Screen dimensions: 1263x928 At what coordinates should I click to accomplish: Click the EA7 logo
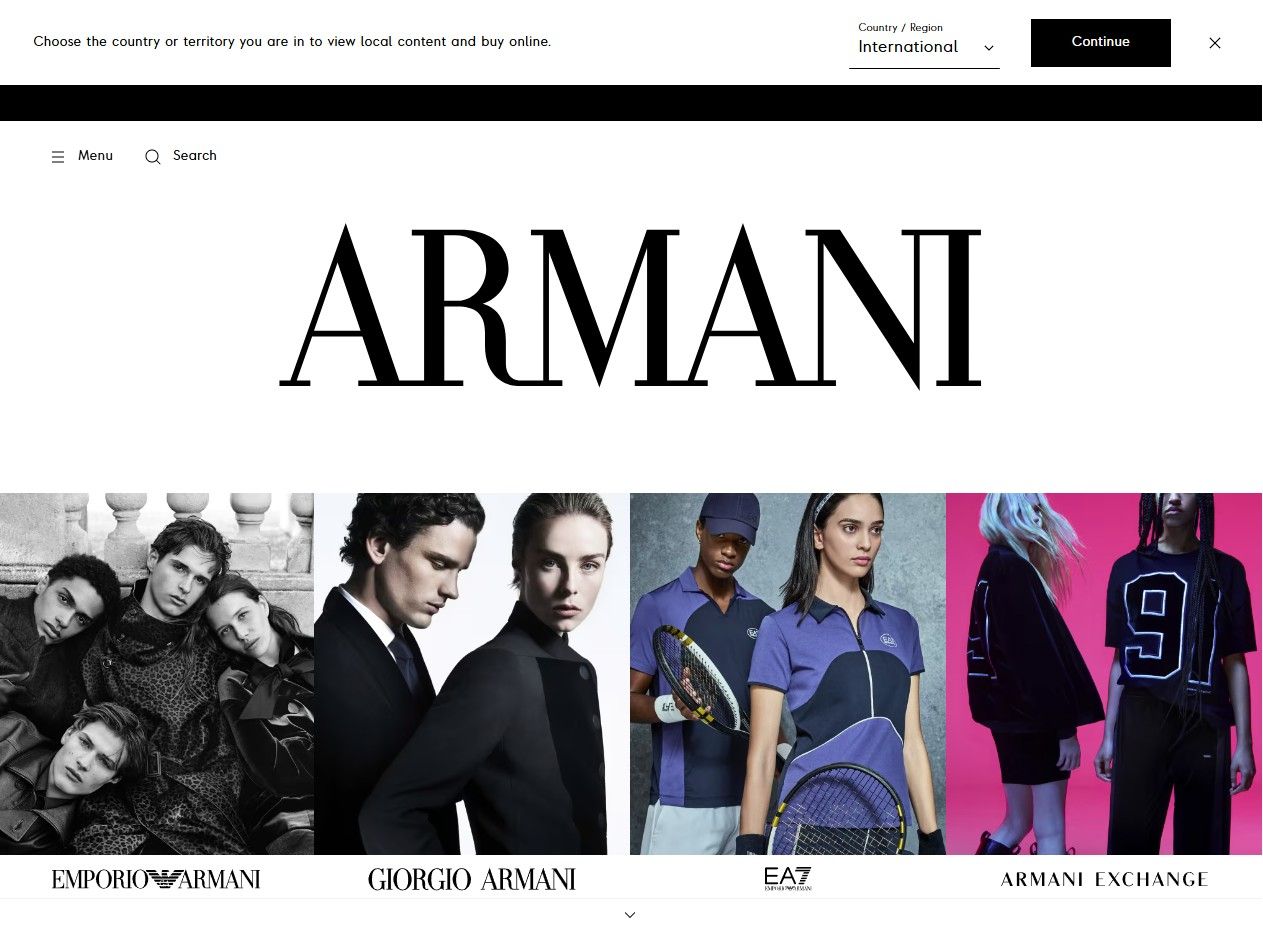coord(788,878)
